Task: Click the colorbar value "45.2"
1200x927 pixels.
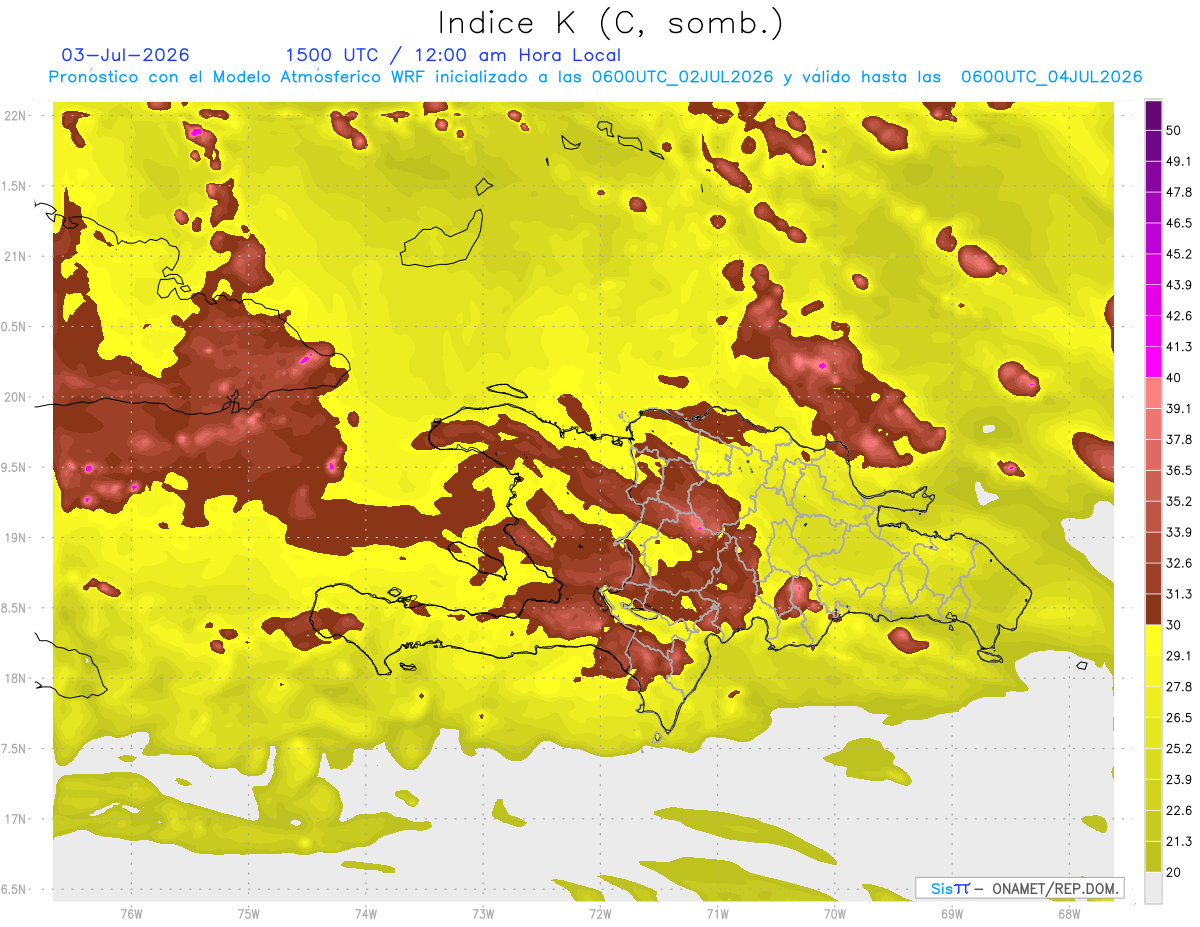Action: pos(1179,254)
